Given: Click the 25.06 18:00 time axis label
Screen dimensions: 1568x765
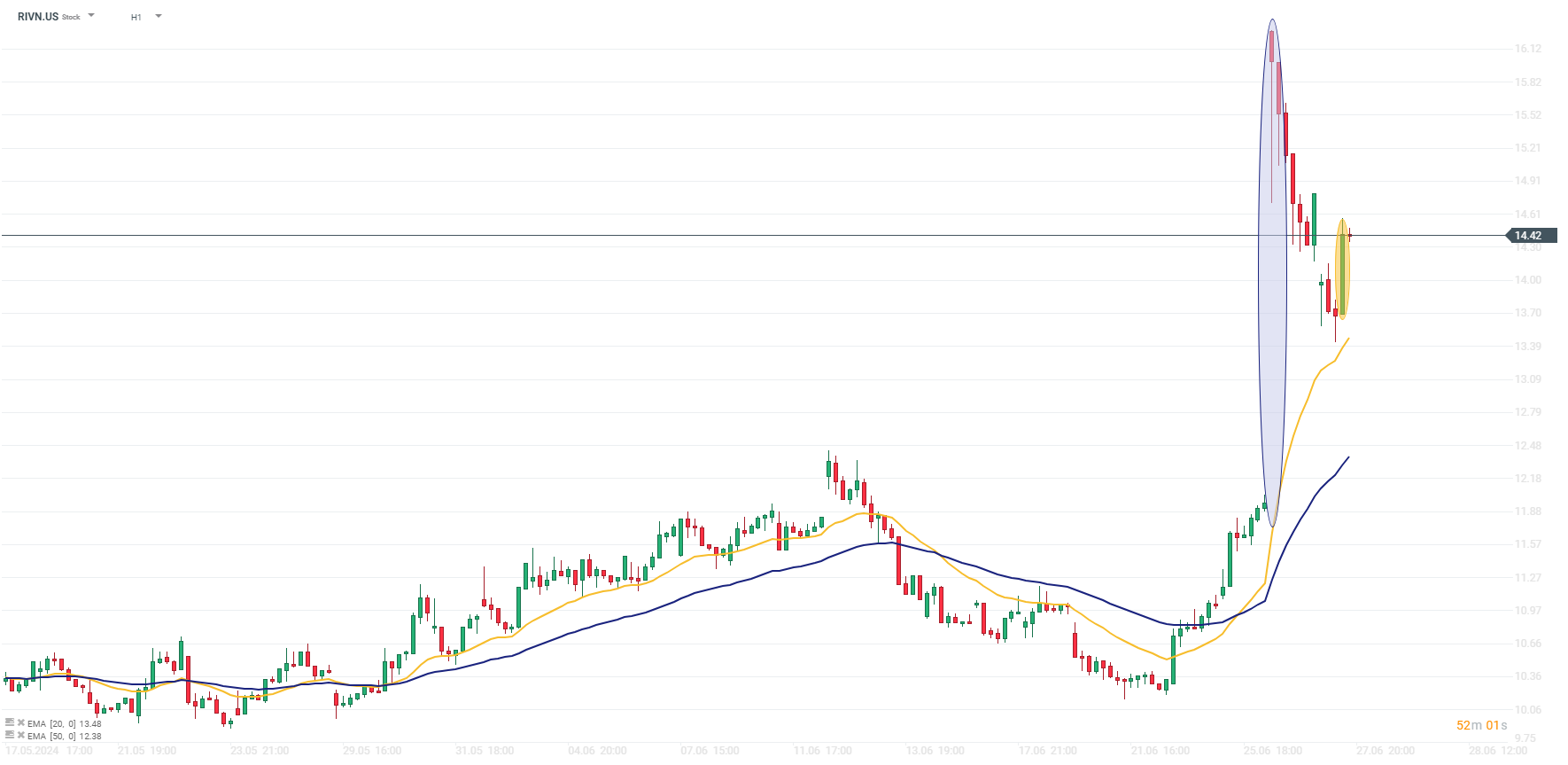Looking at the screenshot, I should 1272,751.
